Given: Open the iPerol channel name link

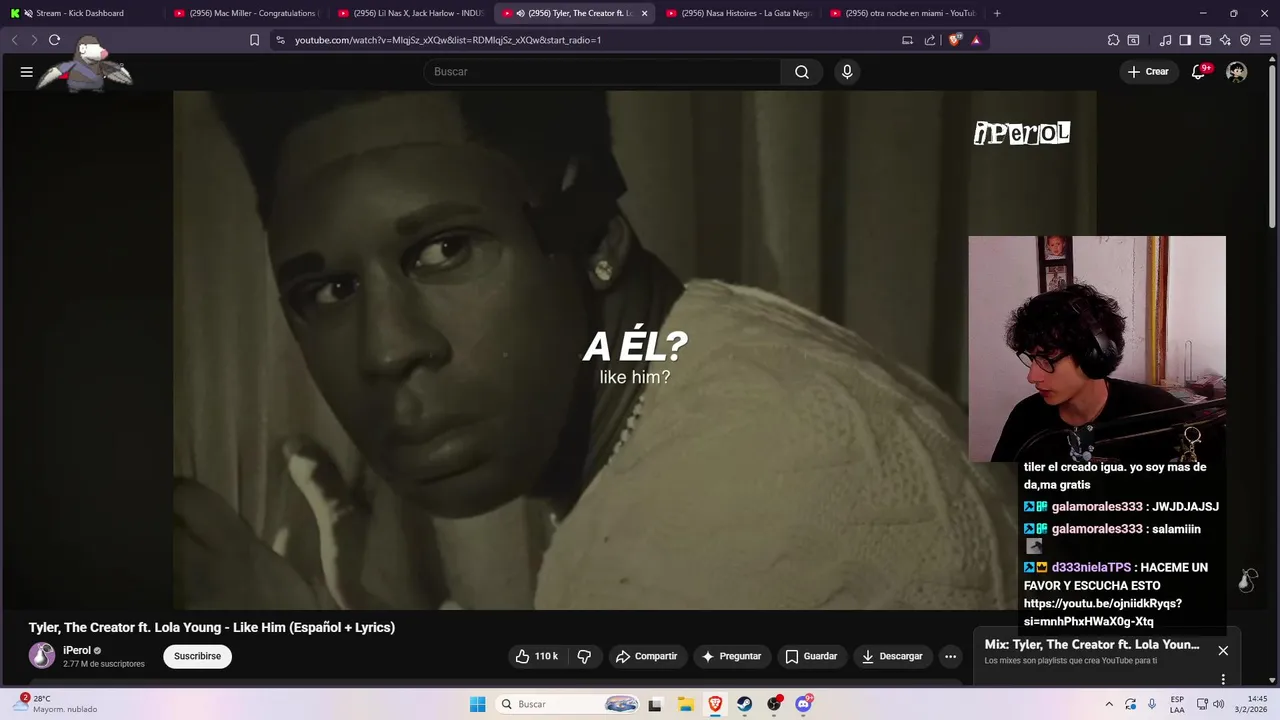Looking at the screenshot, I should [77, 650].
